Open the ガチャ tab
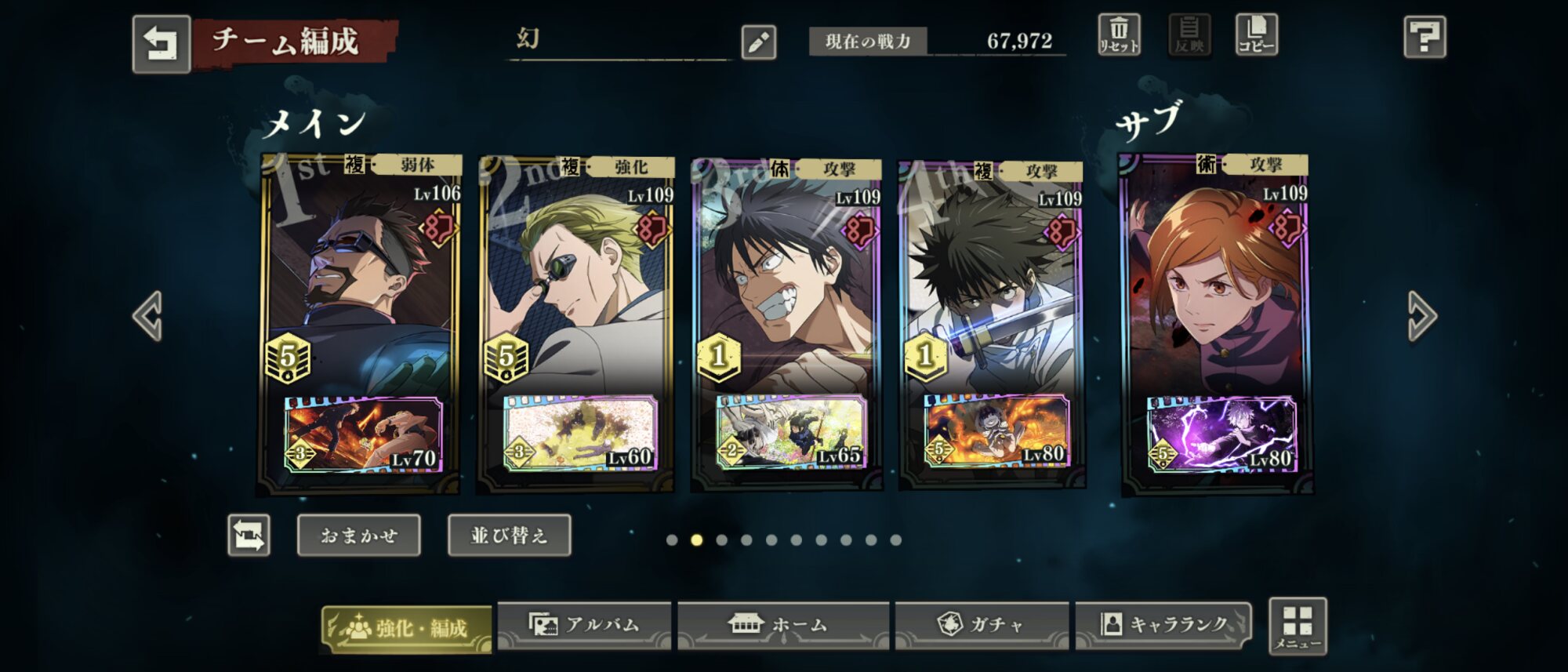The image size is (1568, 672). [982, 626]
